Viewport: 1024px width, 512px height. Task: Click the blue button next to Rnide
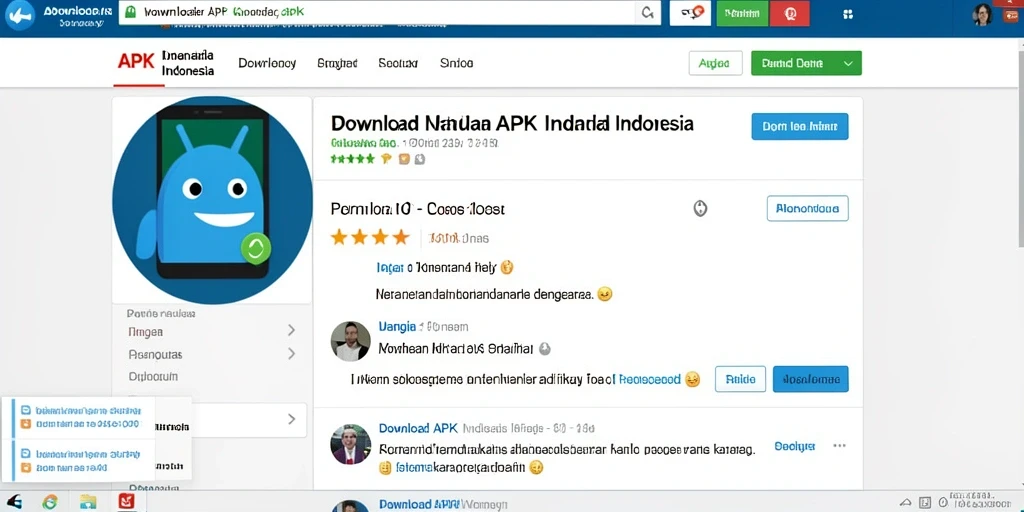[810, 379]
